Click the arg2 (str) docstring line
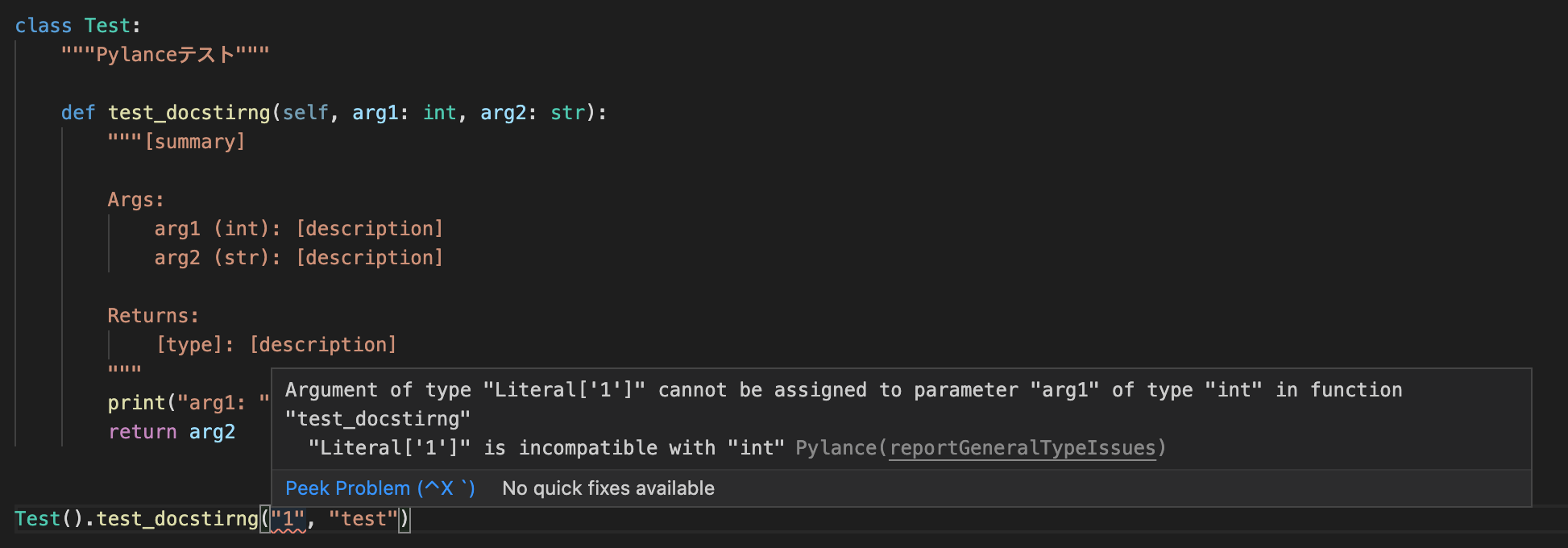 pos(298,258)
